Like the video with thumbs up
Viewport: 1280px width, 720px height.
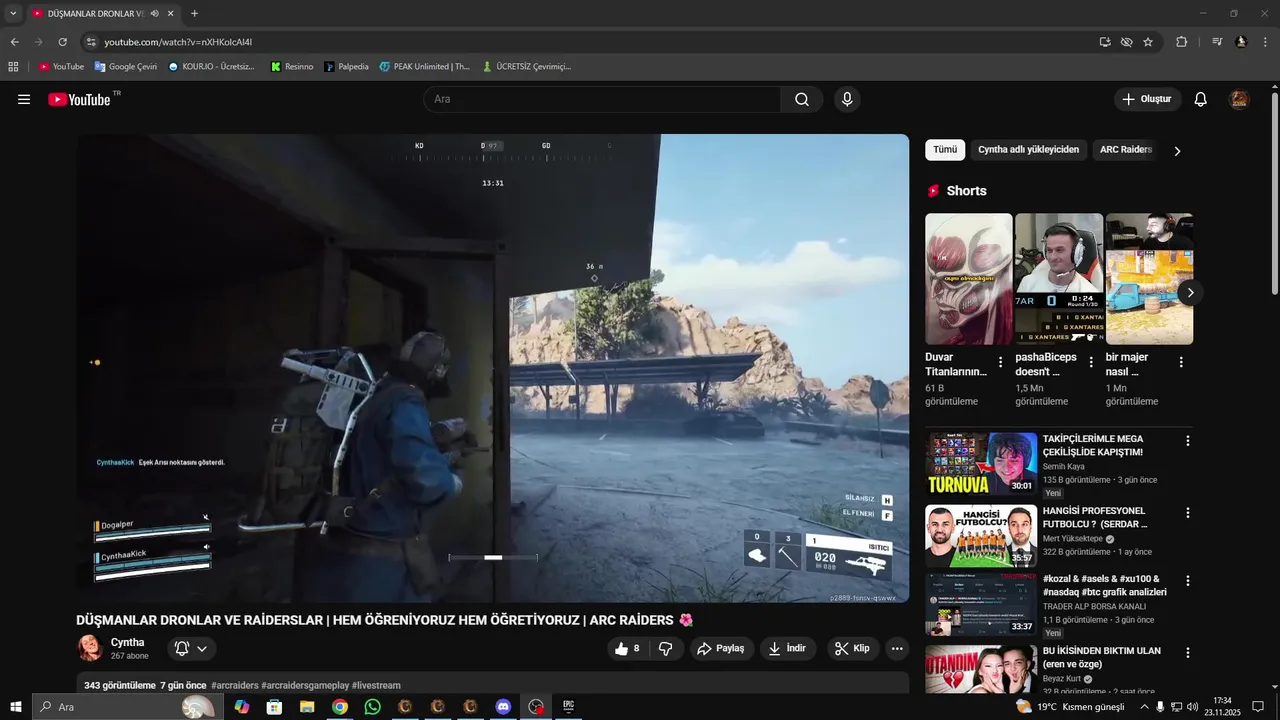click(x=627, y=648)
